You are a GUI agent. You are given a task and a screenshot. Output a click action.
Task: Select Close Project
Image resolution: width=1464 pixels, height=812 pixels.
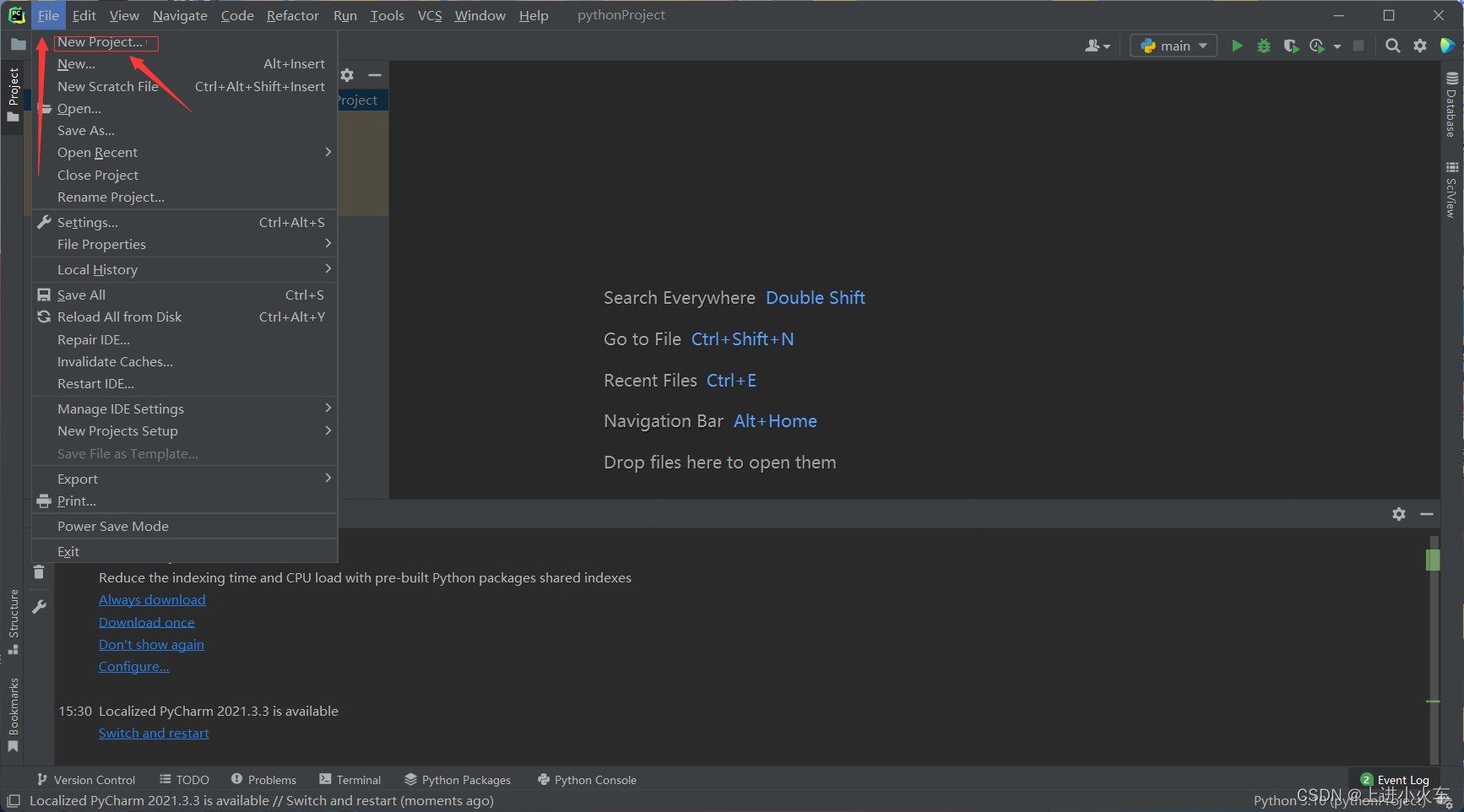click(184, 175)
